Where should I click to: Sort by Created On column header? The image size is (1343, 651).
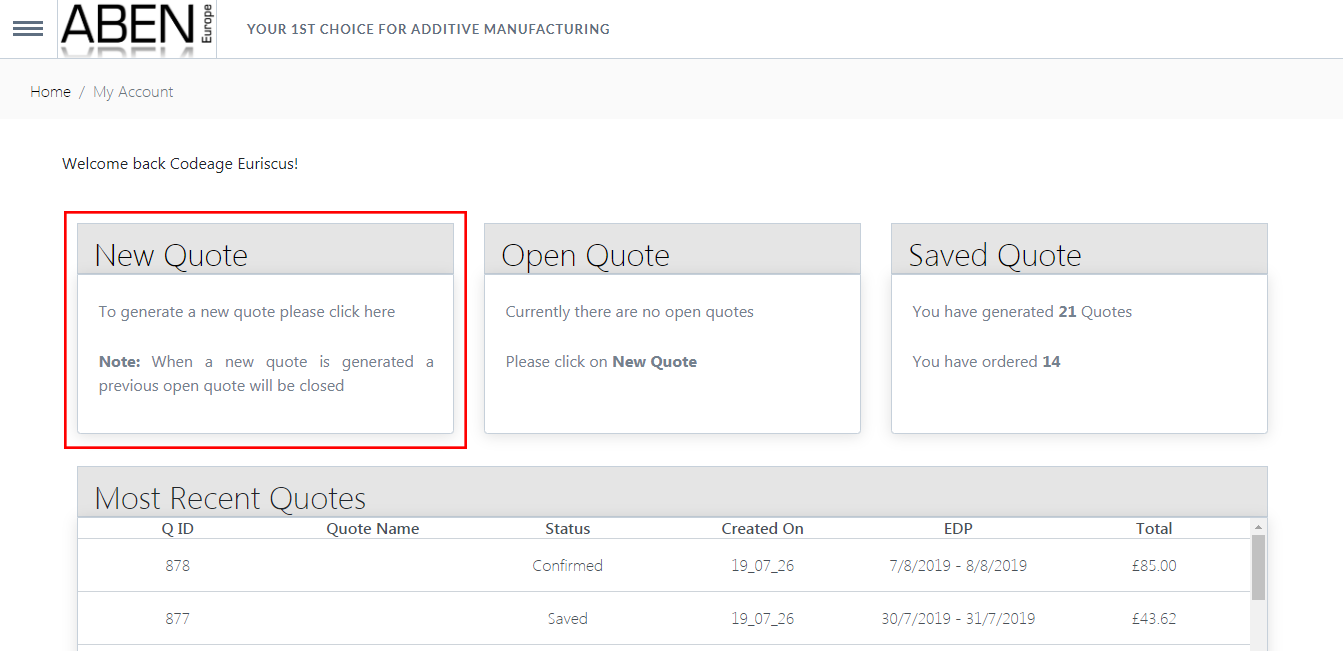(x=762, y=529)
